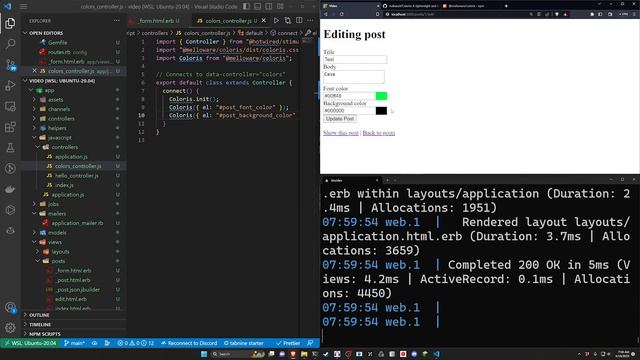Collapse the mailers folder
The height and width of the screenshot is (360, 640).
click(x=57, y=213)
